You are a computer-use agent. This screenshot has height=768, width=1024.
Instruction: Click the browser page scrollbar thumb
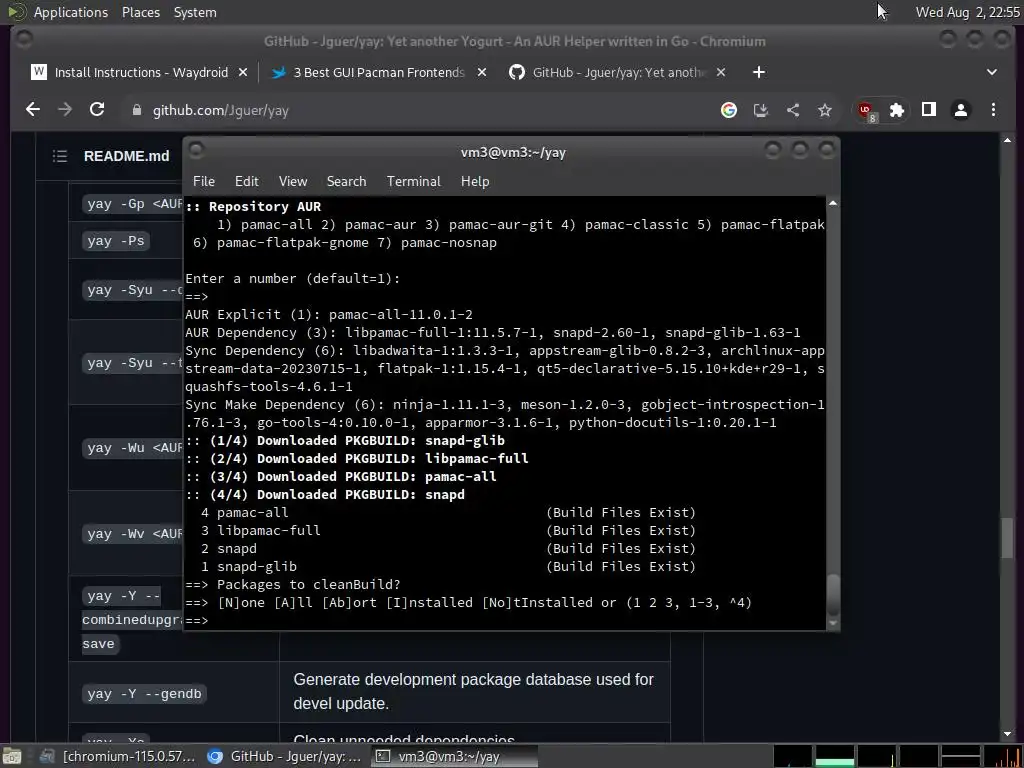click(x=1007, y=537)
